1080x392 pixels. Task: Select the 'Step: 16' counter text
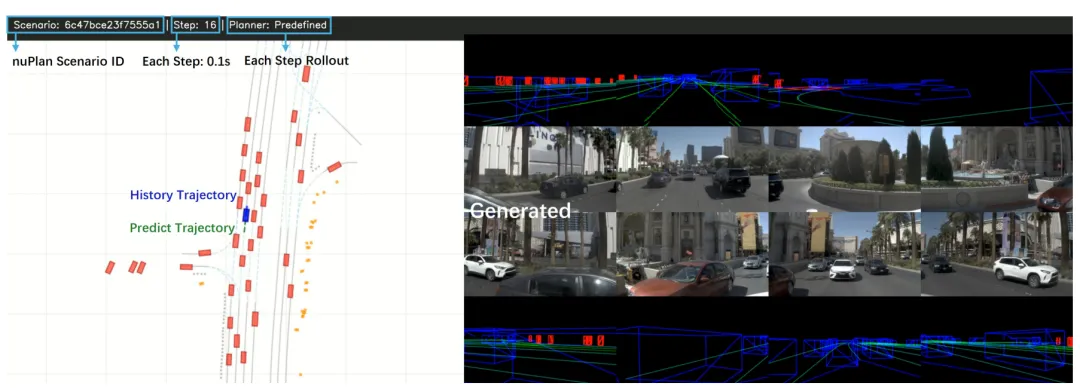click(x=195, y=25)
